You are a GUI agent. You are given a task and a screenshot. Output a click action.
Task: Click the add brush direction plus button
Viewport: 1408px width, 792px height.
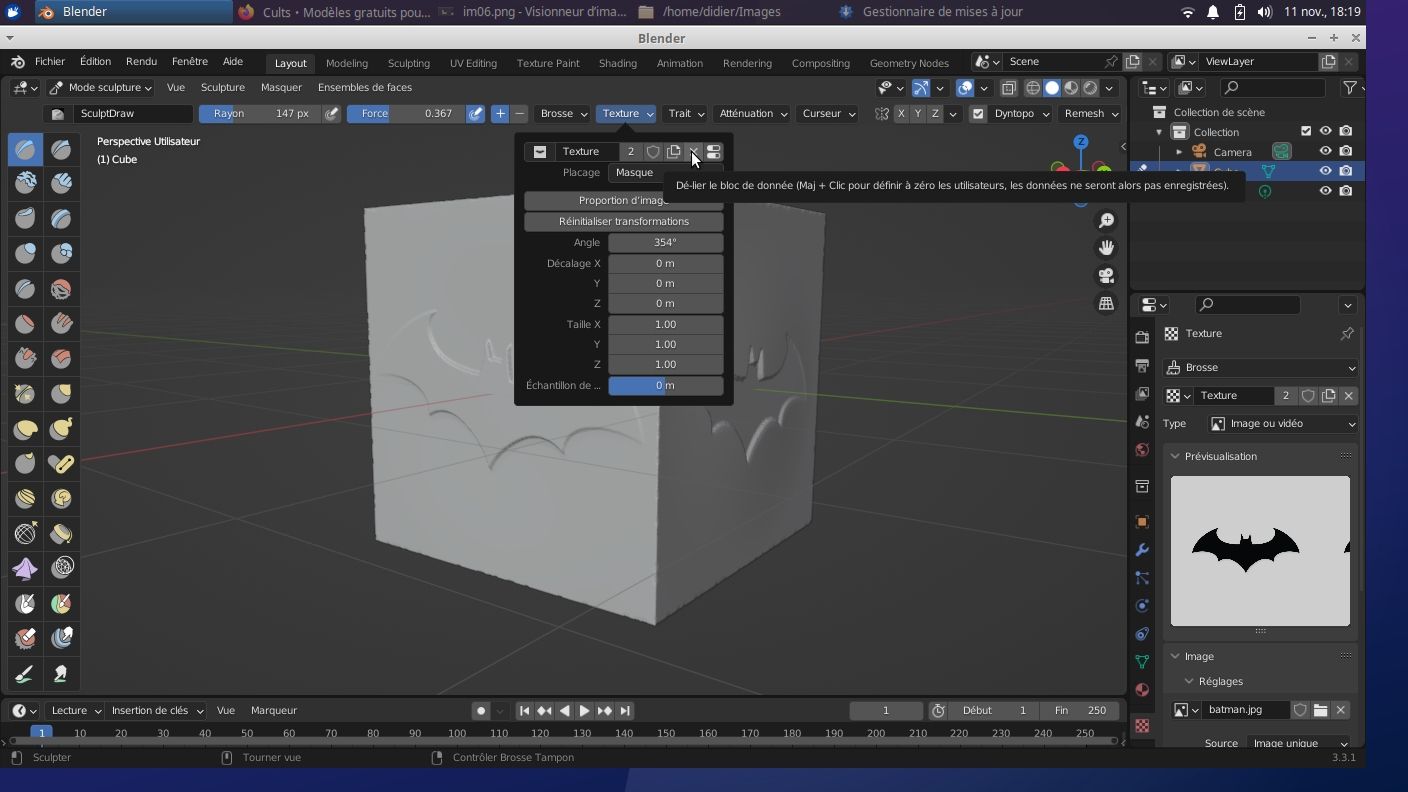(x=500, y=113)
